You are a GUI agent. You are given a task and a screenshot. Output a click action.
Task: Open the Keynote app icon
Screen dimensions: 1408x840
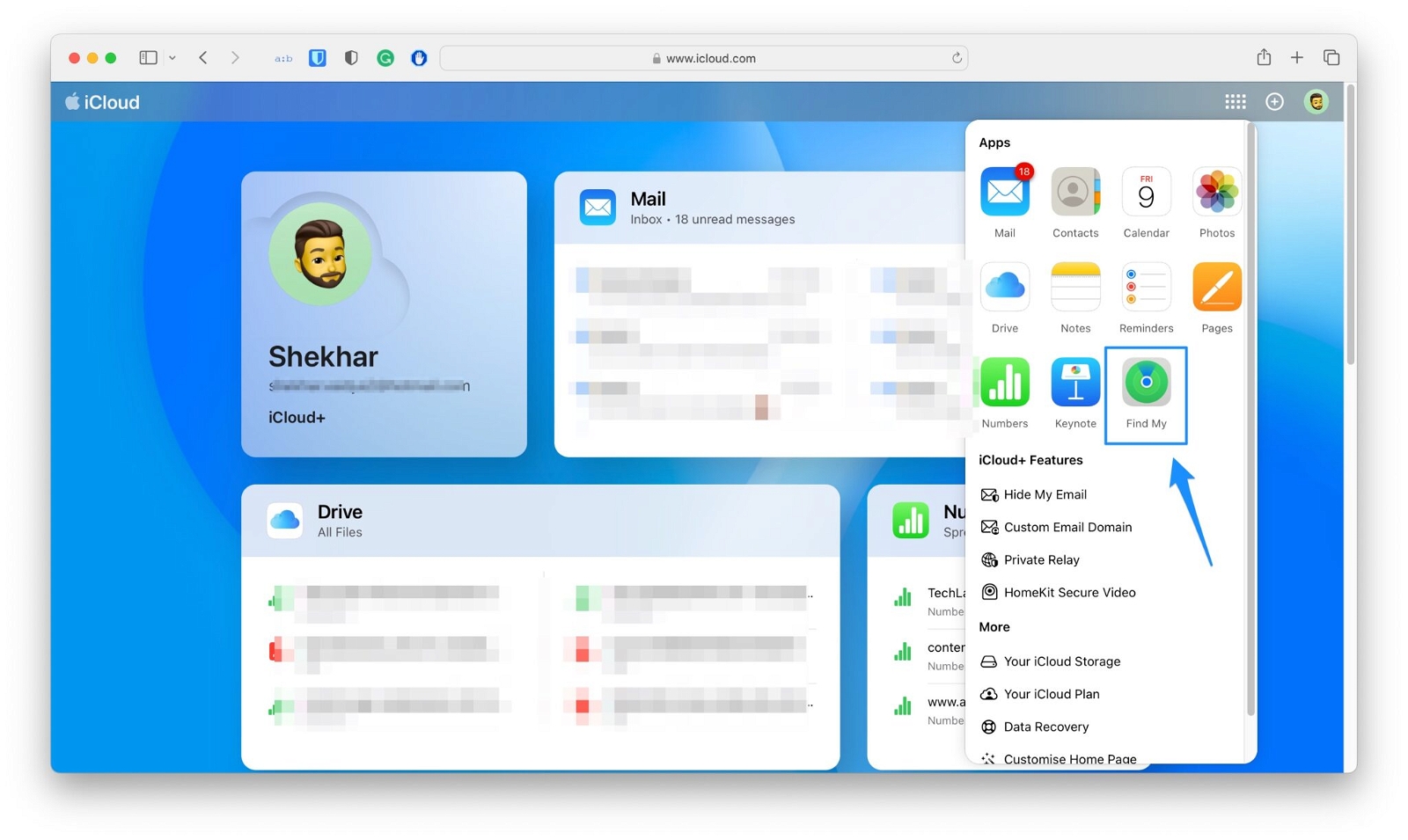[1075, 382]
